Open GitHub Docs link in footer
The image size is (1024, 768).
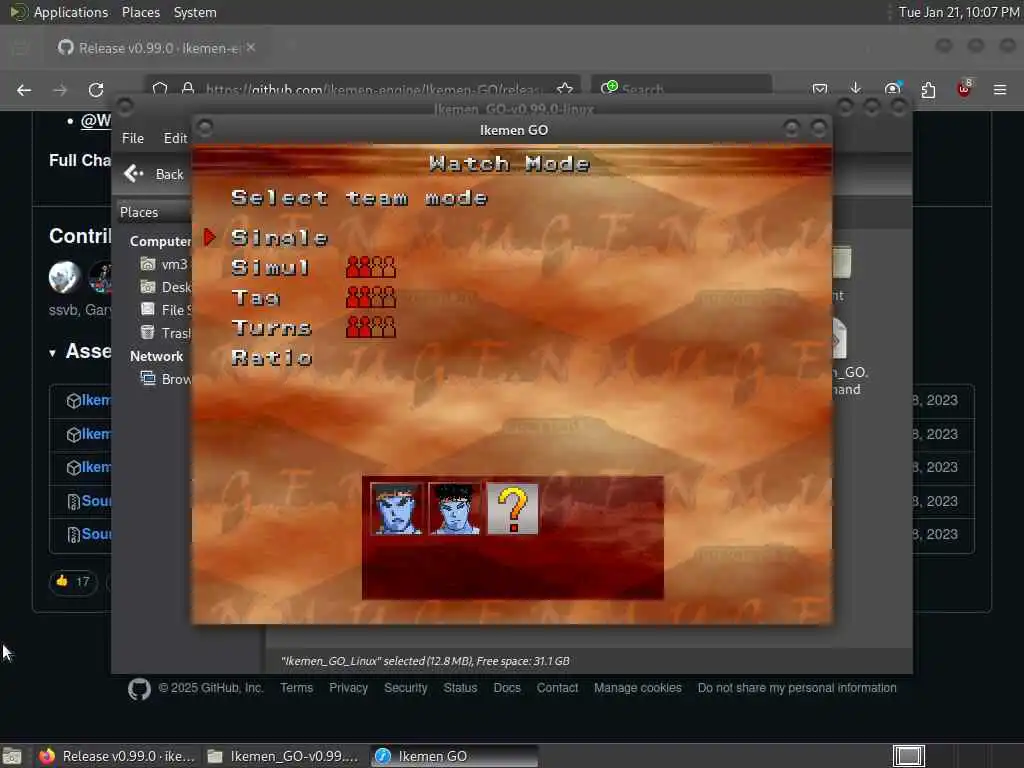click(507, 688)
